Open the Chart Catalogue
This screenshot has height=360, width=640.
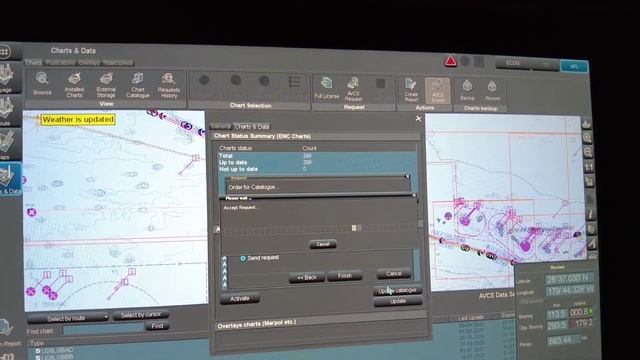(x=138, y=85)
